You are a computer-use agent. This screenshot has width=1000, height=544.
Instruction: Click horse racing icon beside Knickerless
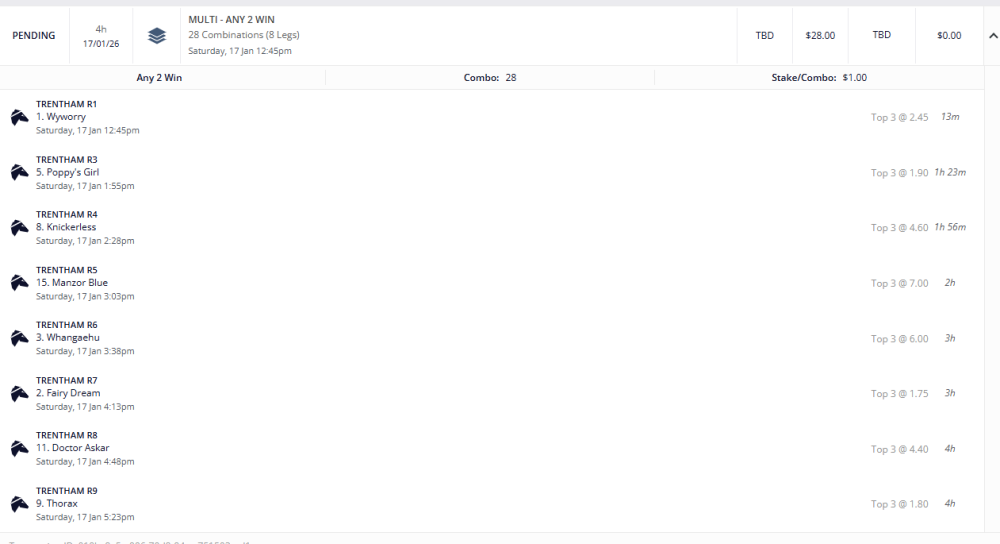[19, 228]
